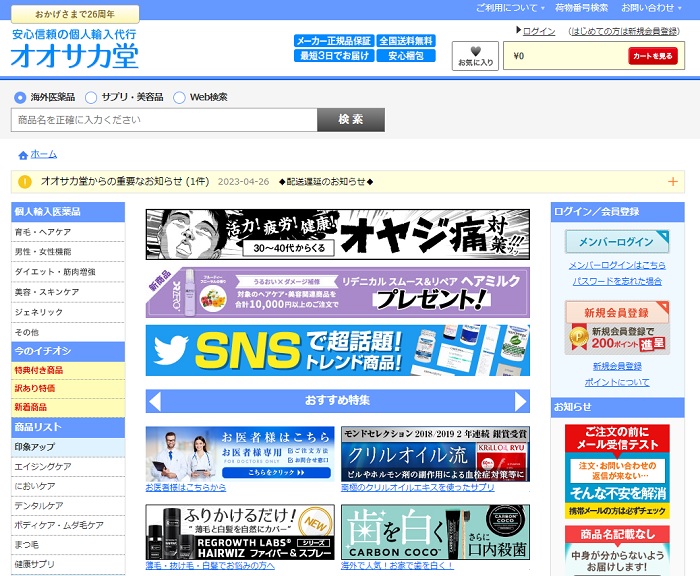Click the お家で歯を白く link
Viewport: 700px width, 576px height.
[397, 566]
